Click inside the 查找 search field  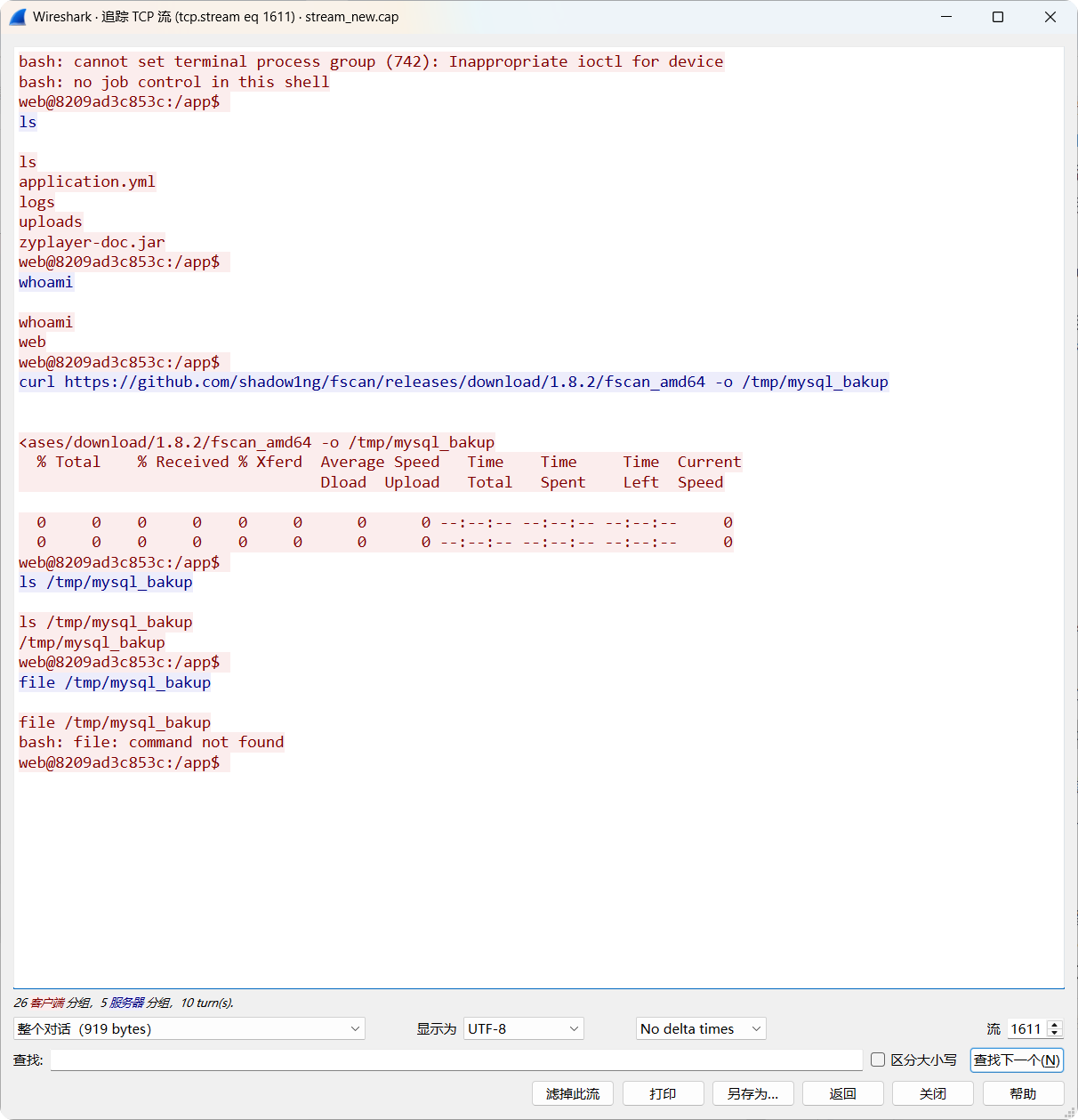click(x=445, y=1060)
